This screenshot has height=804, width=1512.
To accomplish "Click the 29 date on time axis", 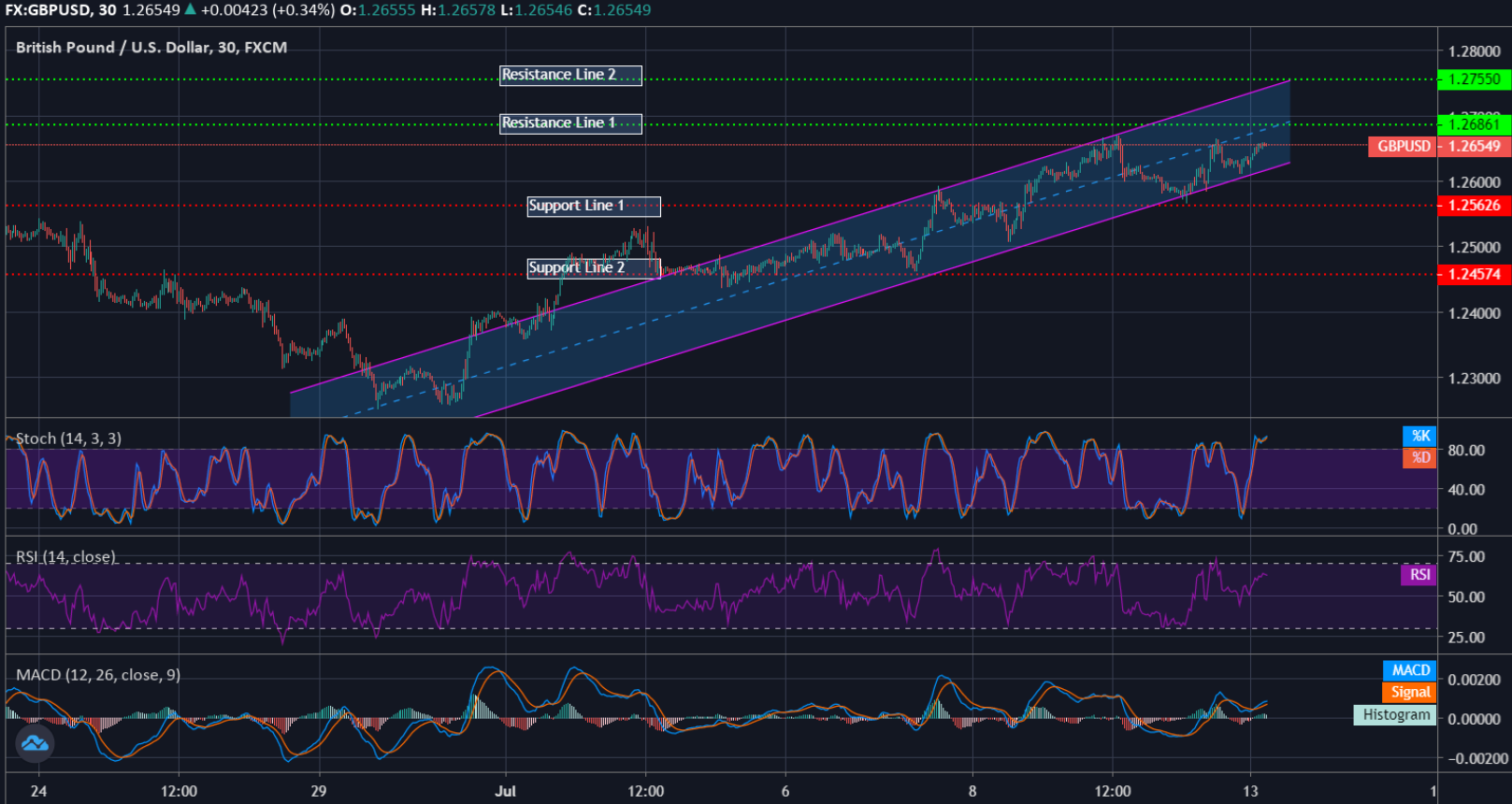I will tap(319, 791).
